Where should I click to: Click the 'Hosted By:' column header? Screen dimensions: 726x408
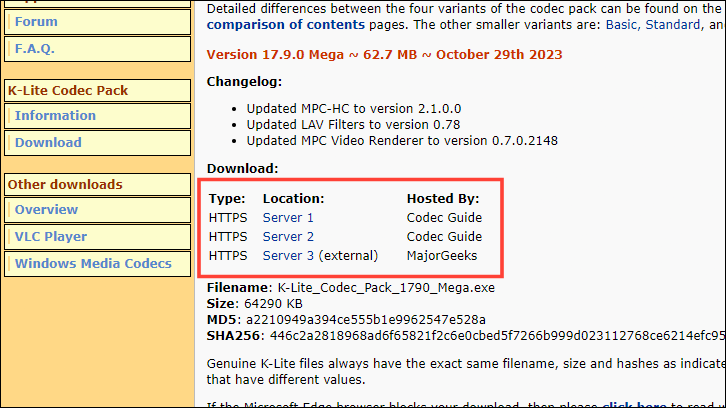click(x=443, y=199)
